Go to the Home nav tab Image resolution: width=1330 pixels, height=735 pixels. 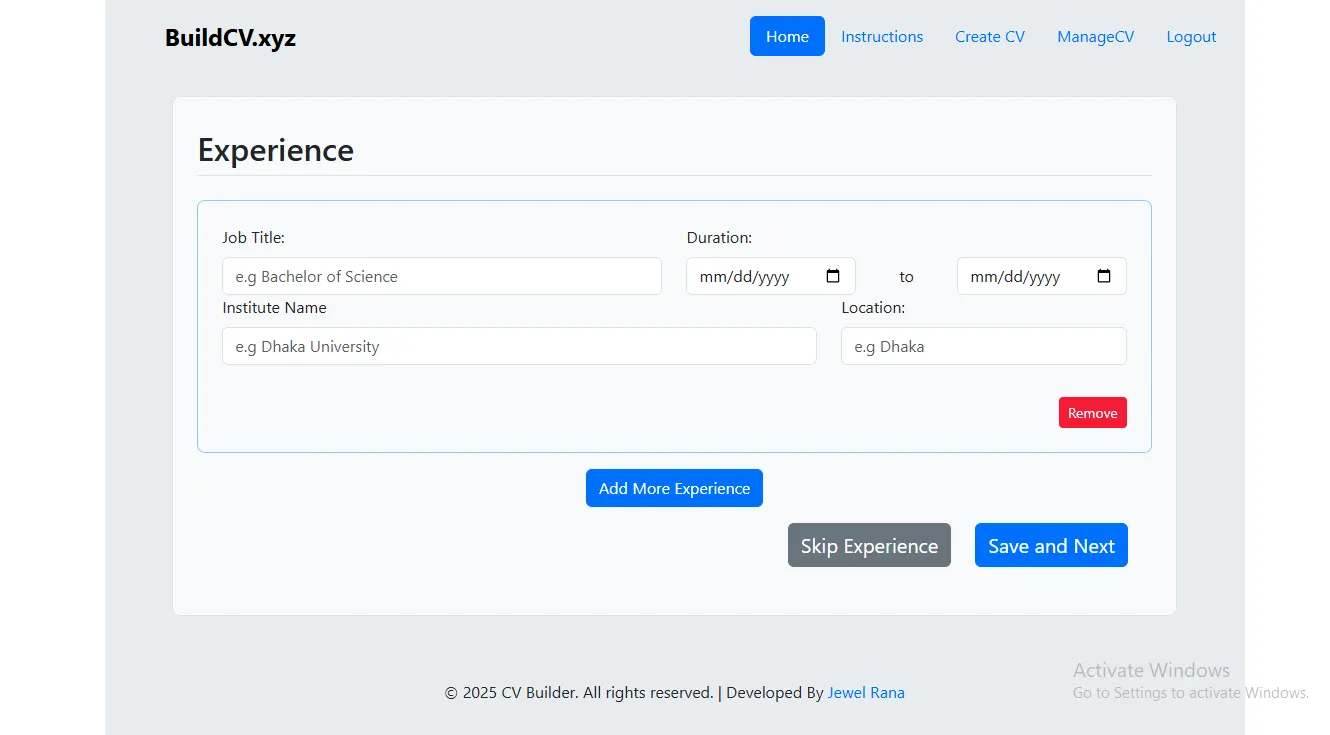point(787,37)
